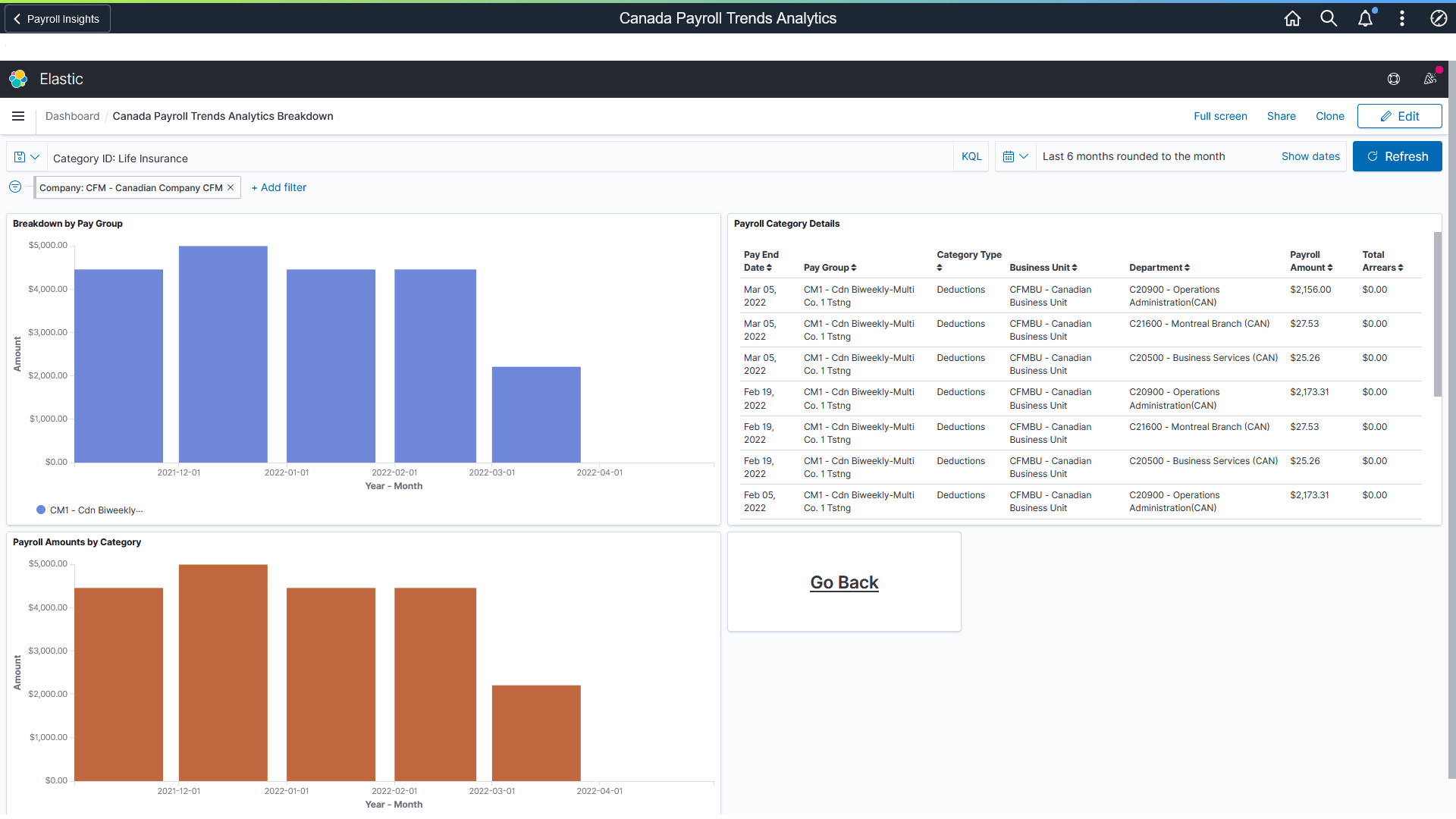Viewport: 1456px width, 819px height.
Task: Open the hamburger navigation menu
Action: point(18,116)
